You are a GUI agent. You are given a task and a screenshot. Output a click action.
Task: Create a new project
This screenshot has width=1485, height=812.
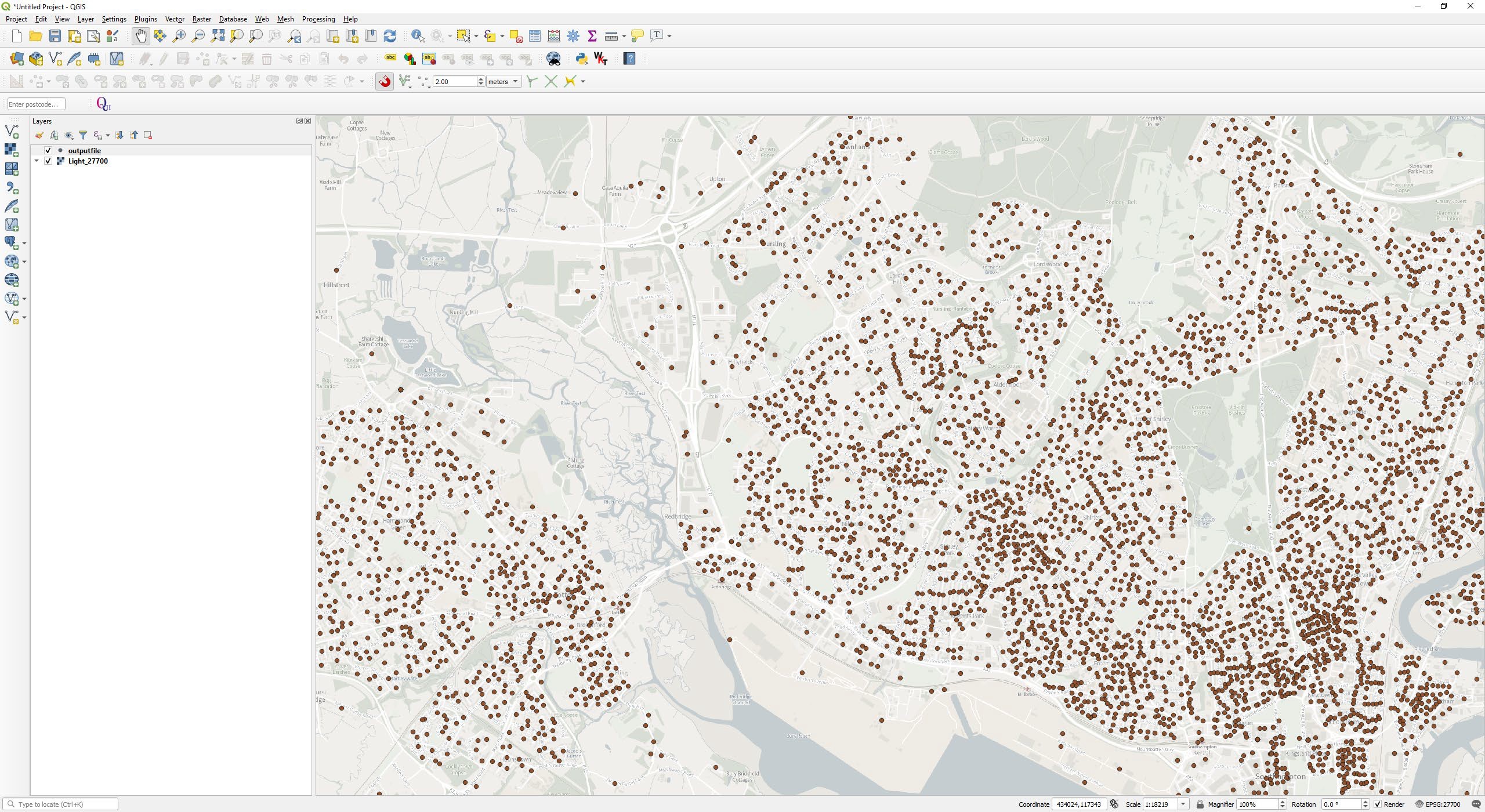click(16, 36)
